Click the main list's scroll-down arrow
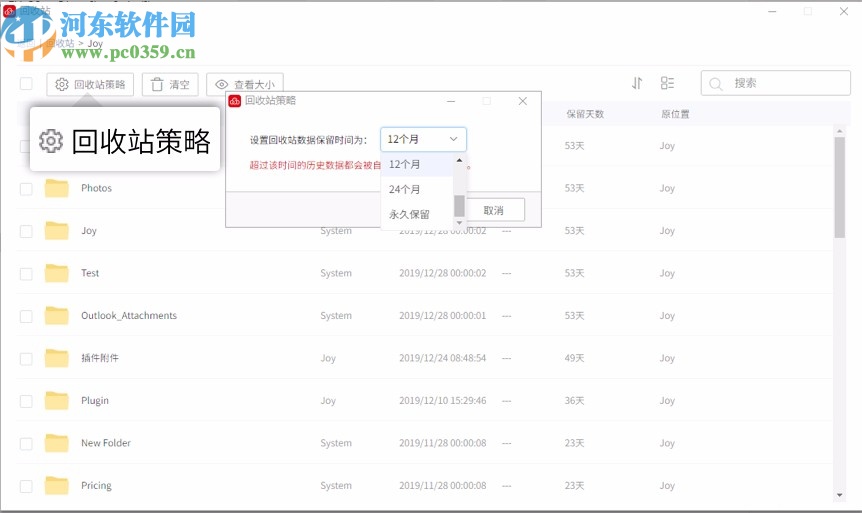 pyautogui.click(x=839, y=495)
